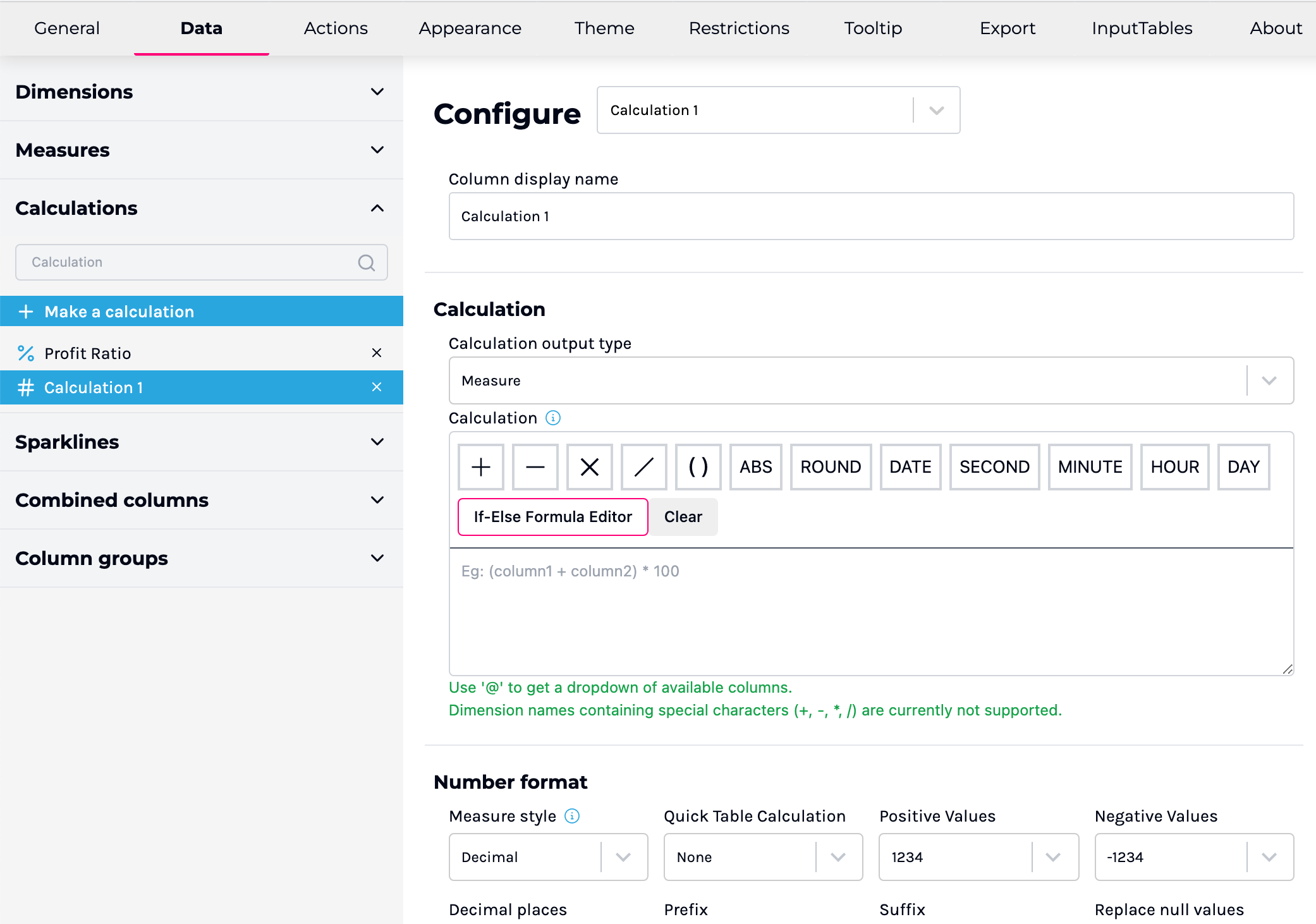Screen dimensions: 1316x924
Task: Click the Calculation info icon
Action: [x=553, y=418]
